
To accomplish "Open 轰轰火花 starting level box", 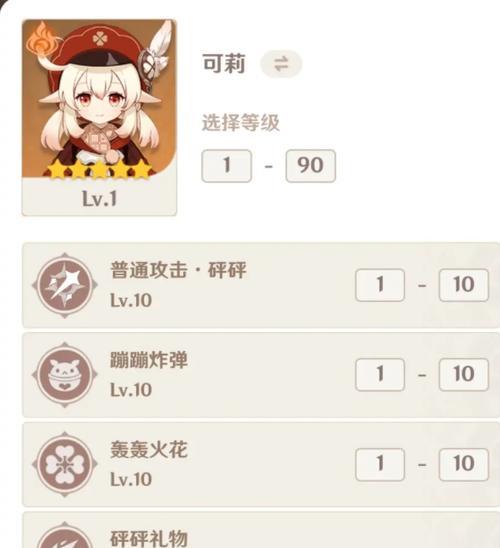I will [x=380, y=464].
